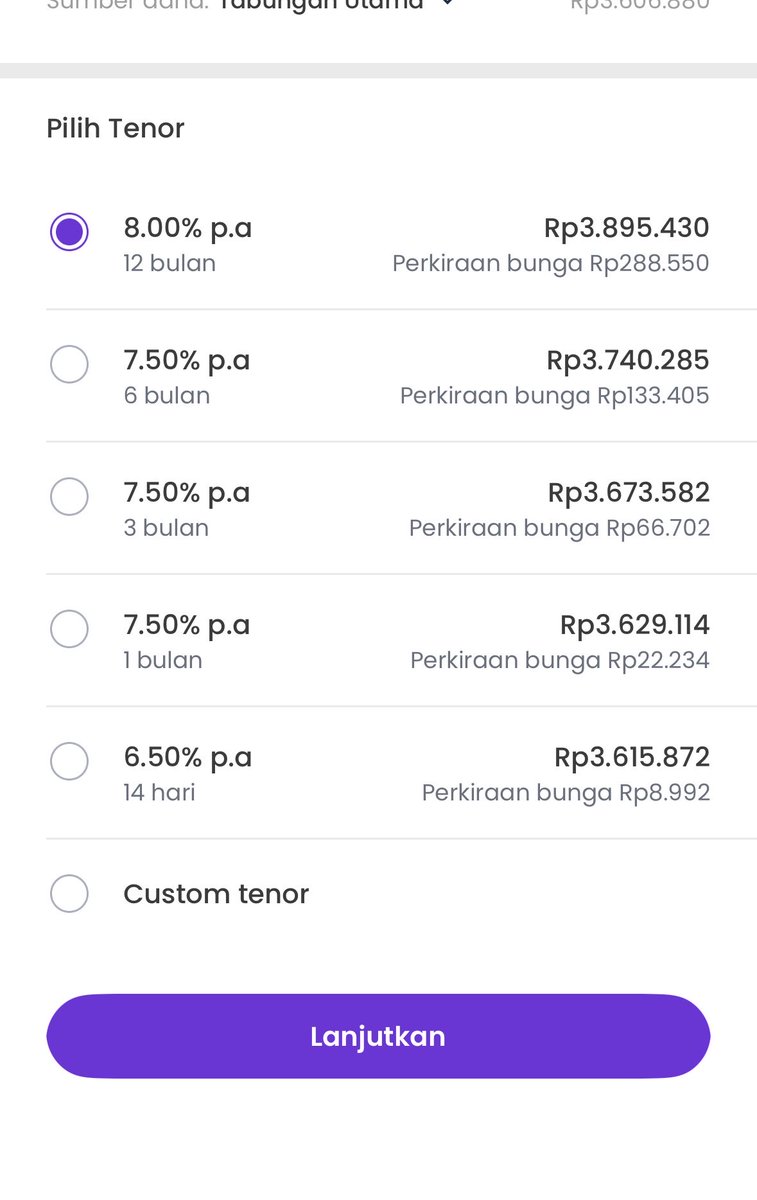
Task: Select the 14 hari radio button
Action: tap(69, 761)
